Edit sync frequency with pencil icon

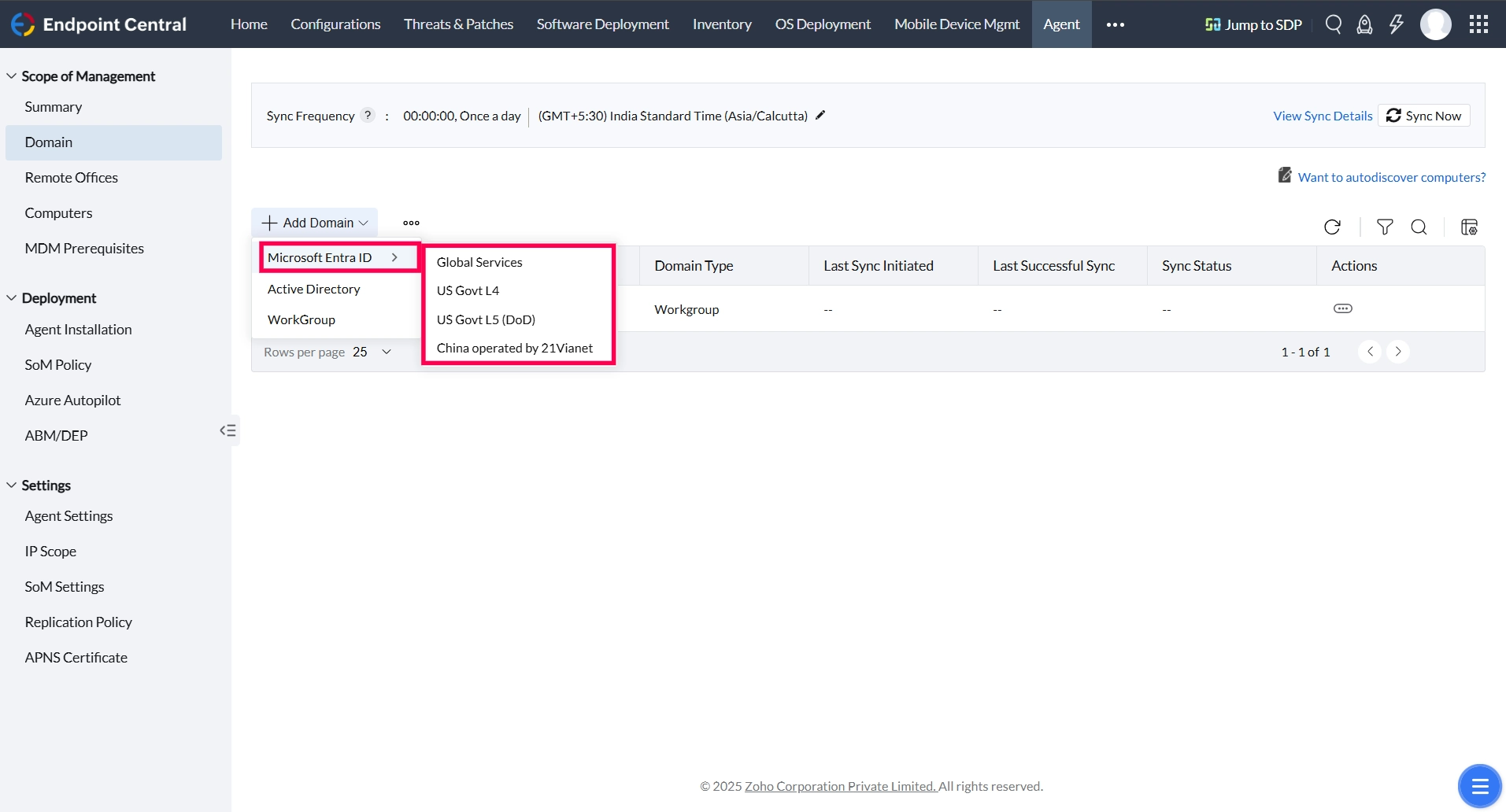(820, 115)
